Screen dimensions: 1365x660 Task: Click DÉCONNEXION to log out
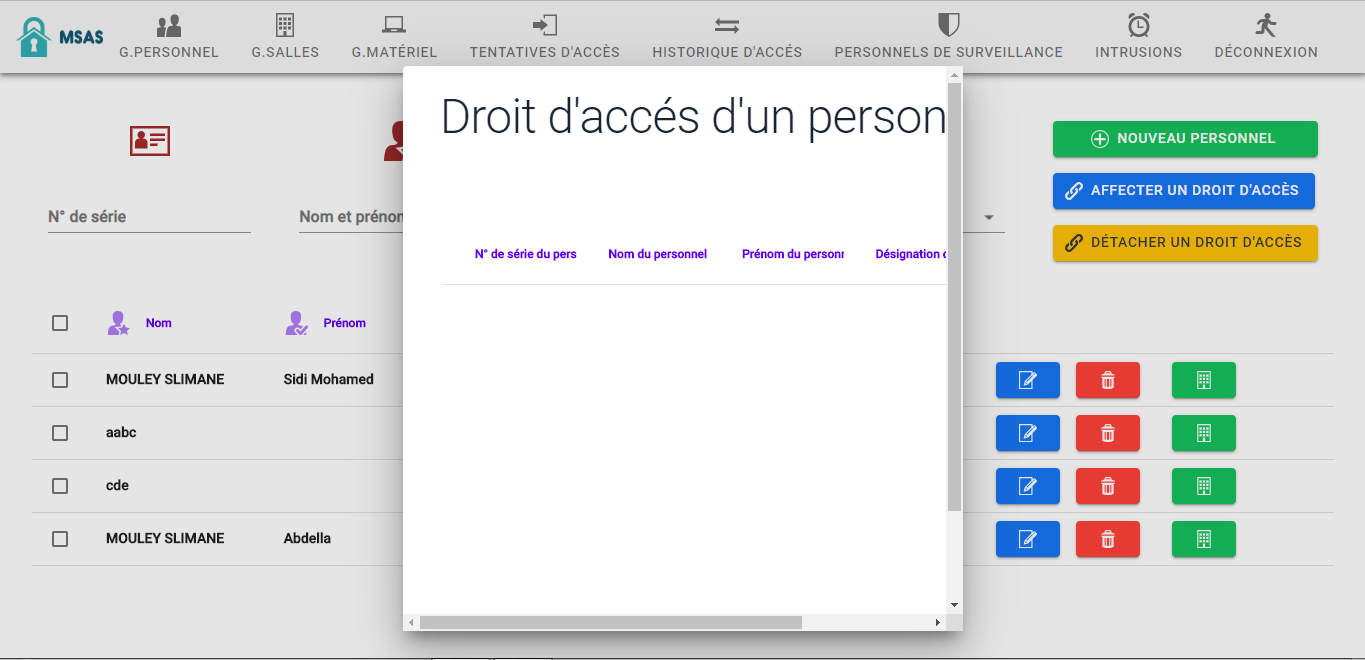coord(1266,37)
